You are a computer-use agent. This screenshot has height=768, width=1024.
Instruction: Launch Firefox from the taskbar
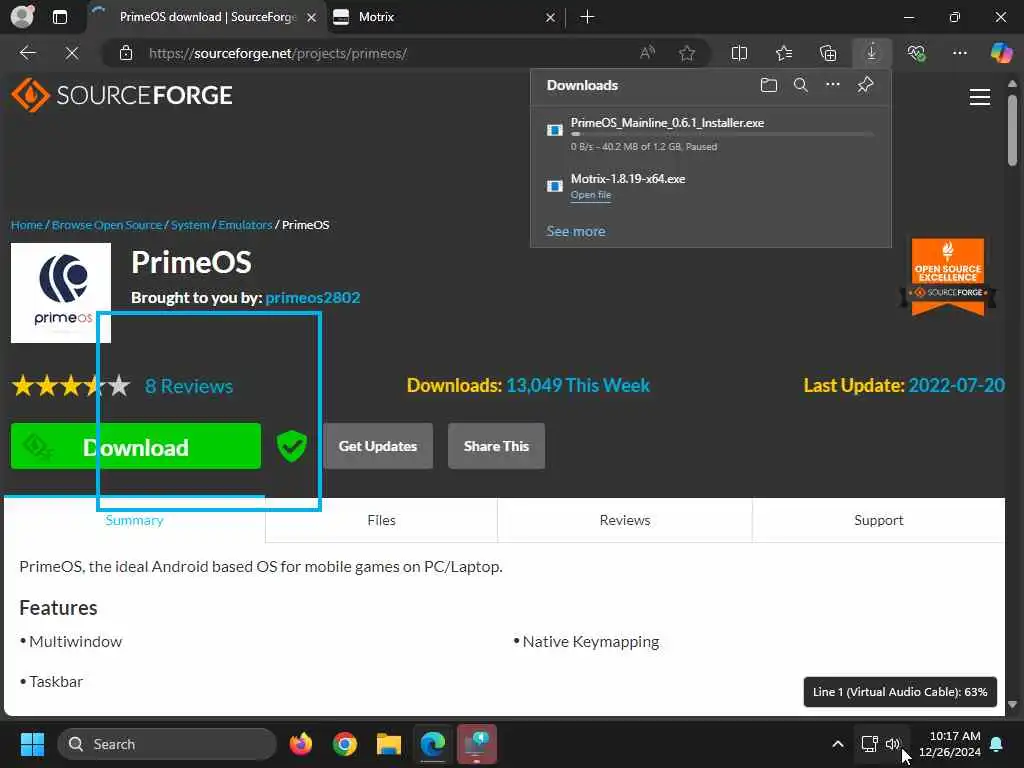click(x=301, y=744)
